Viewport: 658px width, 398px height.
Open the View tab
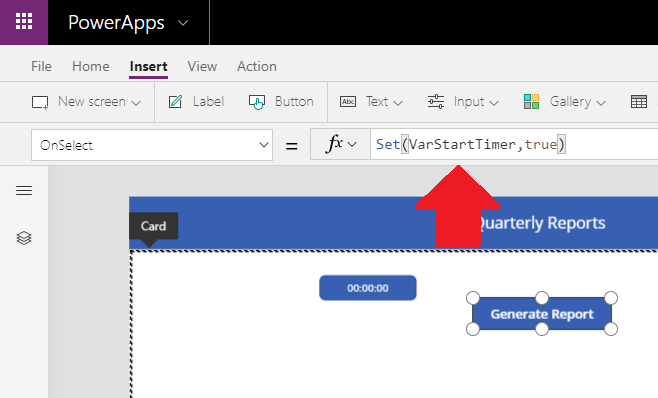[x=202, y=66]
